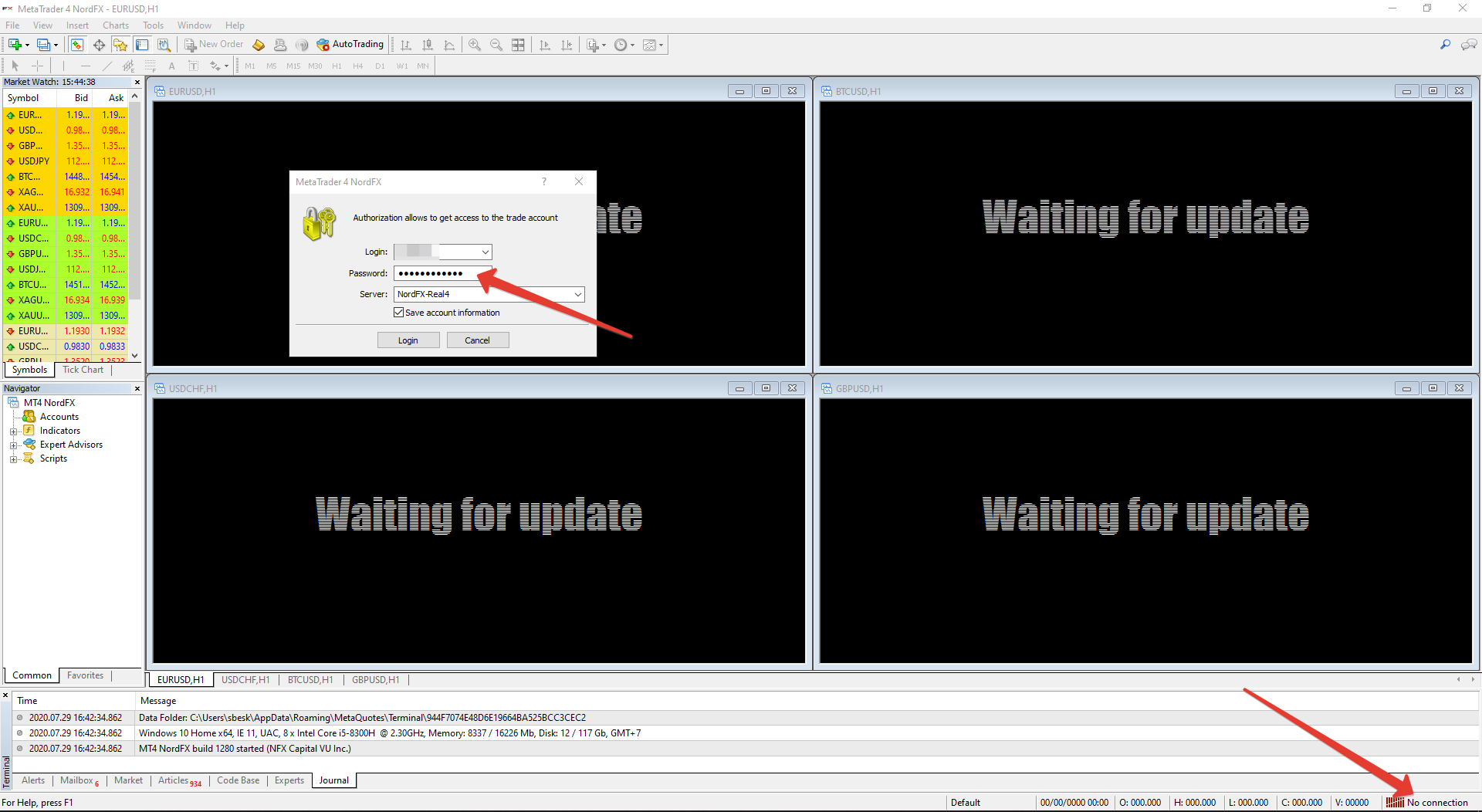Screen dimensions: 1482x812
Task: Switch to the Favorites tab in Navigator
Action: point(85,675)
